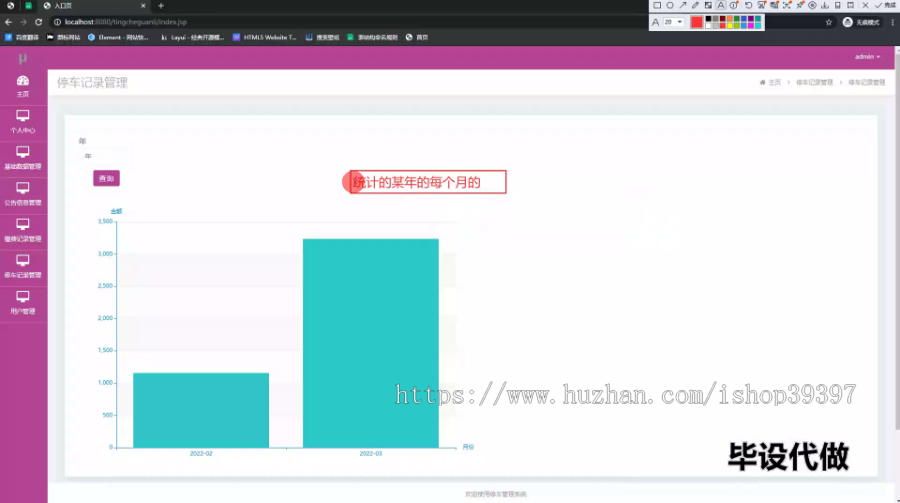Screen dimensions: 900x503
Task: Click the 2022-03 x-axis label
Action: pyautogui.click(x=371, y=454)
